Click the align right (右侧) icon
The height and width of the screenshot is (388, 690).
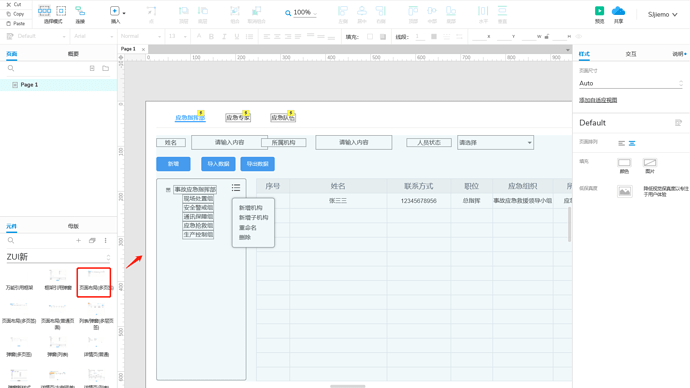pyautogui.click(x=381, y=11)
